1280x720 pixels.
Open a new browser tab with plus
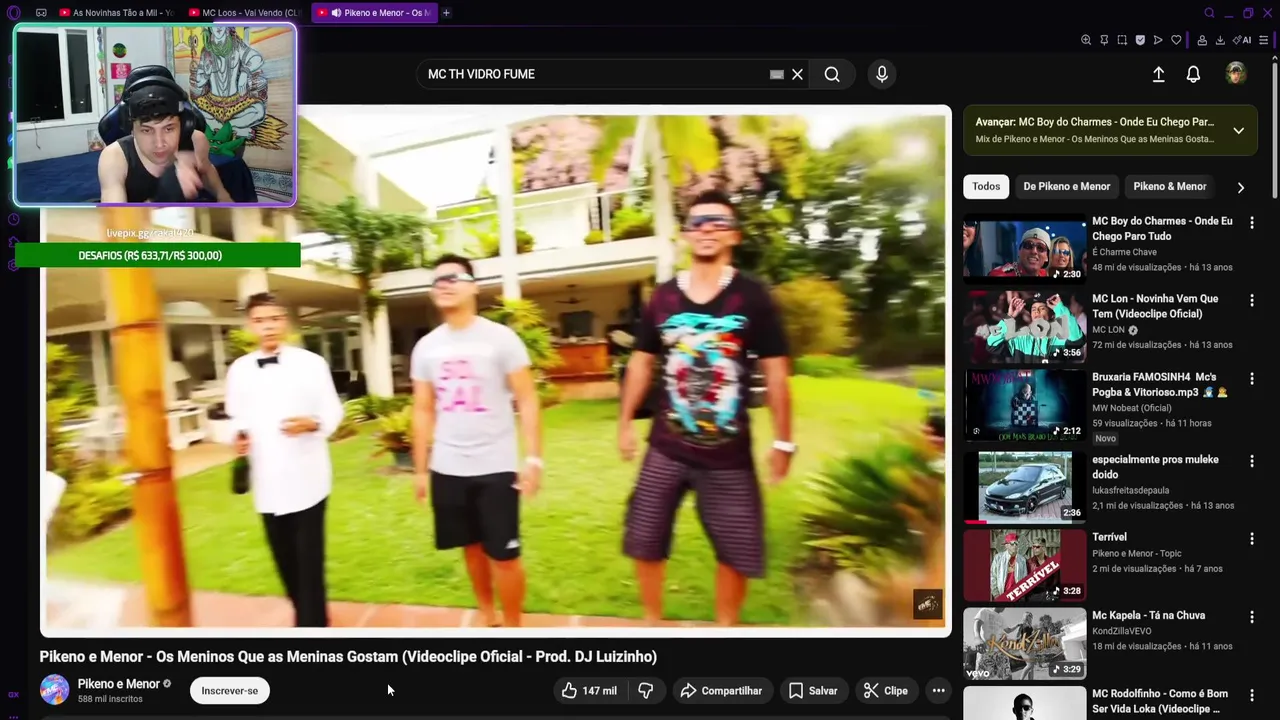pyautogui.click(x=446, y=13)
